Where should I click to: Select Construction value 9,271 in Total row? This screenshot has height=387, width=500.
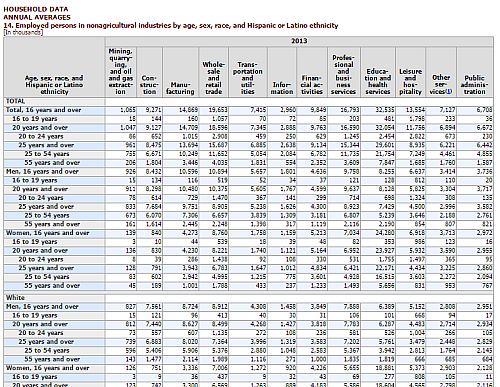tap(154, 110)
